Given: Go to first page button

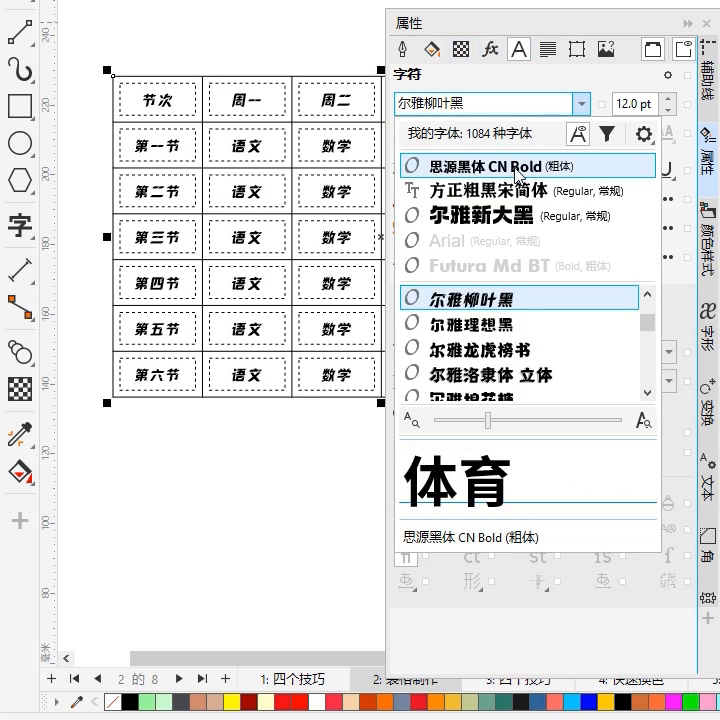Looking at the screenshot, I should point(74,679).
